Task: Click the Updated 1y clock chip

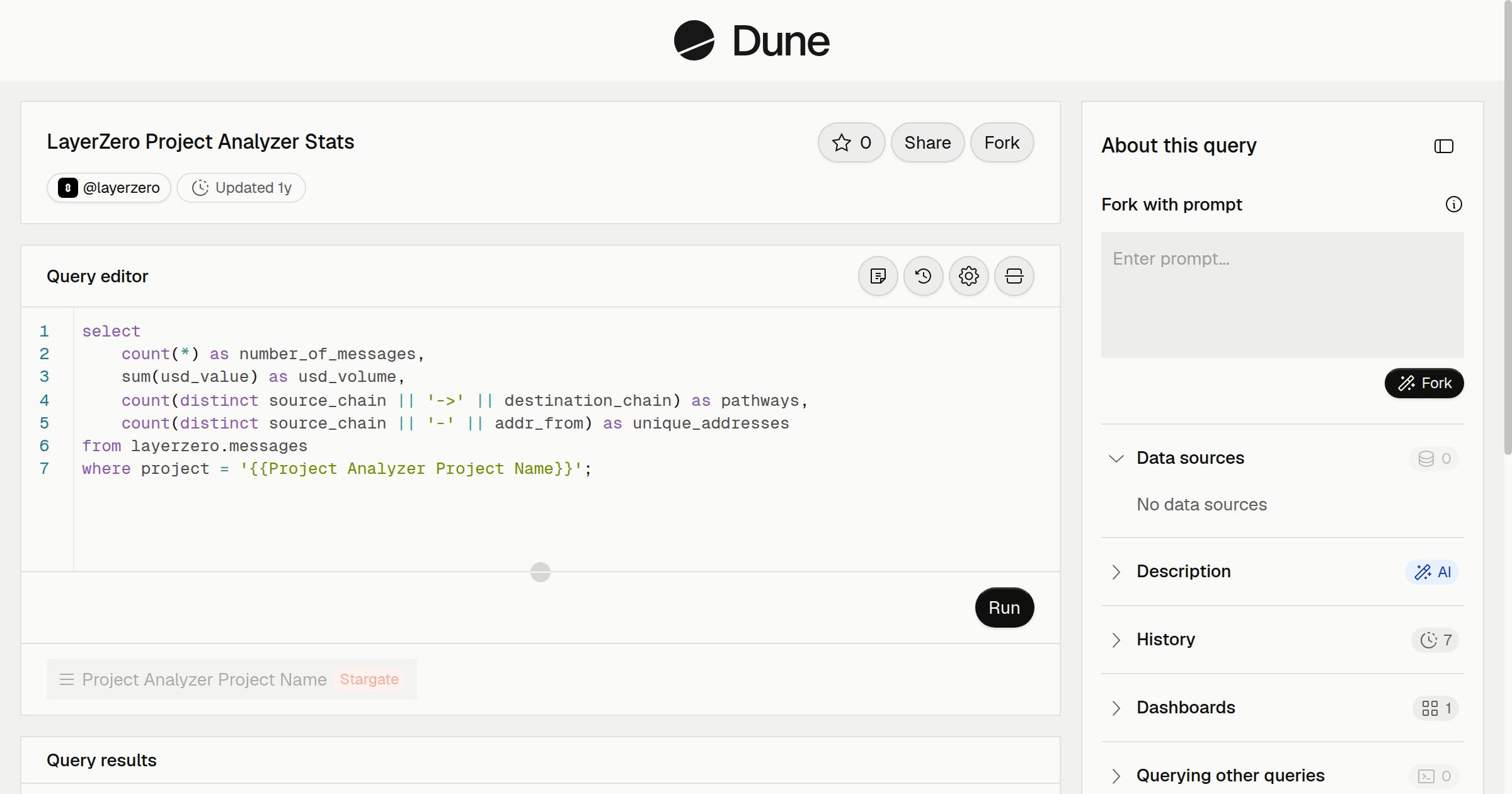Action: tap(241, 188)
